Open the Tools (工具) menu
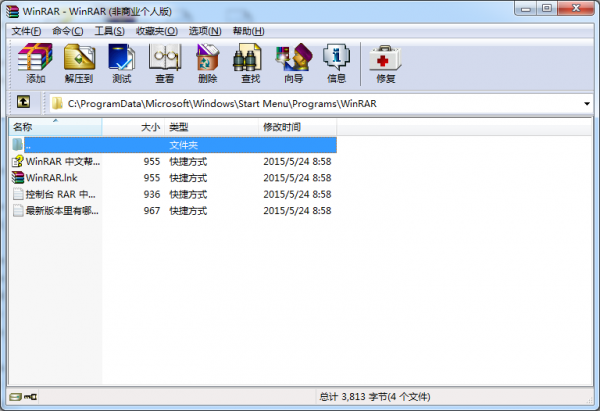 [x=109, y=31]
